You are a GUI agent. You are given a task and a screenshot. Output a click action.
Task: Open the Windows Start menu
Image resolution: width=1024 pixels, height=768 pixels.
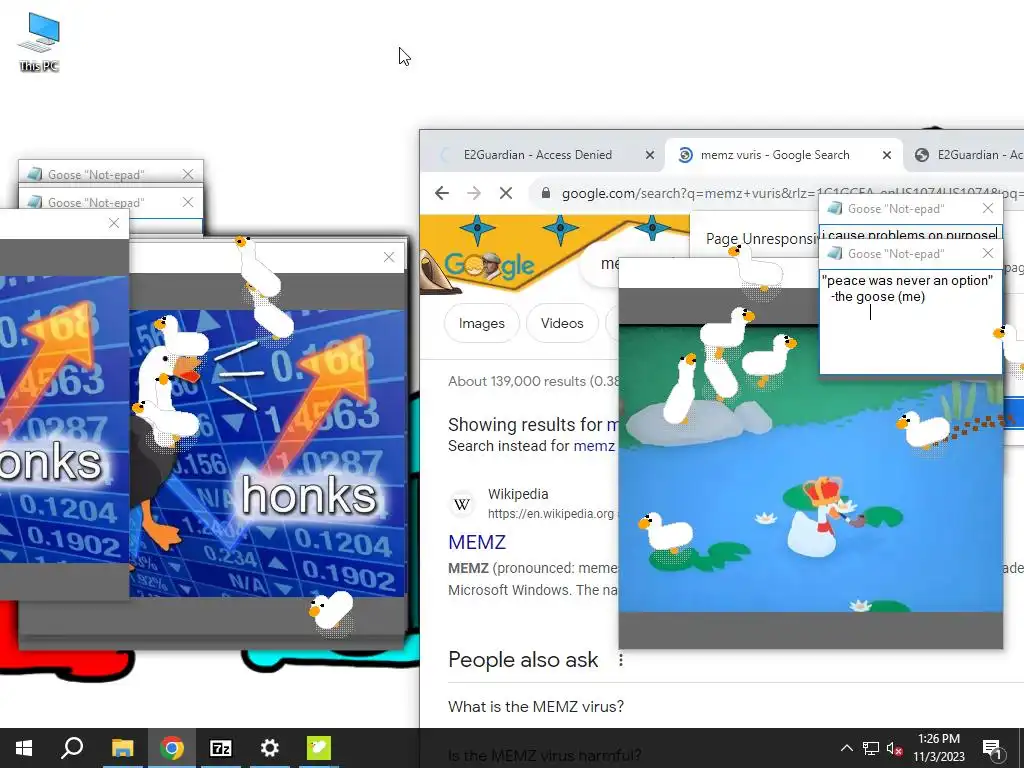(x=24, y=748)
